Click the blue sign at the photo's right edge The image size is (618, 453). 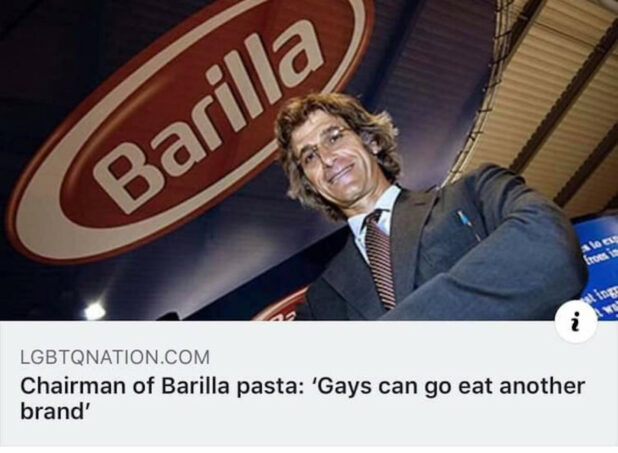pos(596,268)
